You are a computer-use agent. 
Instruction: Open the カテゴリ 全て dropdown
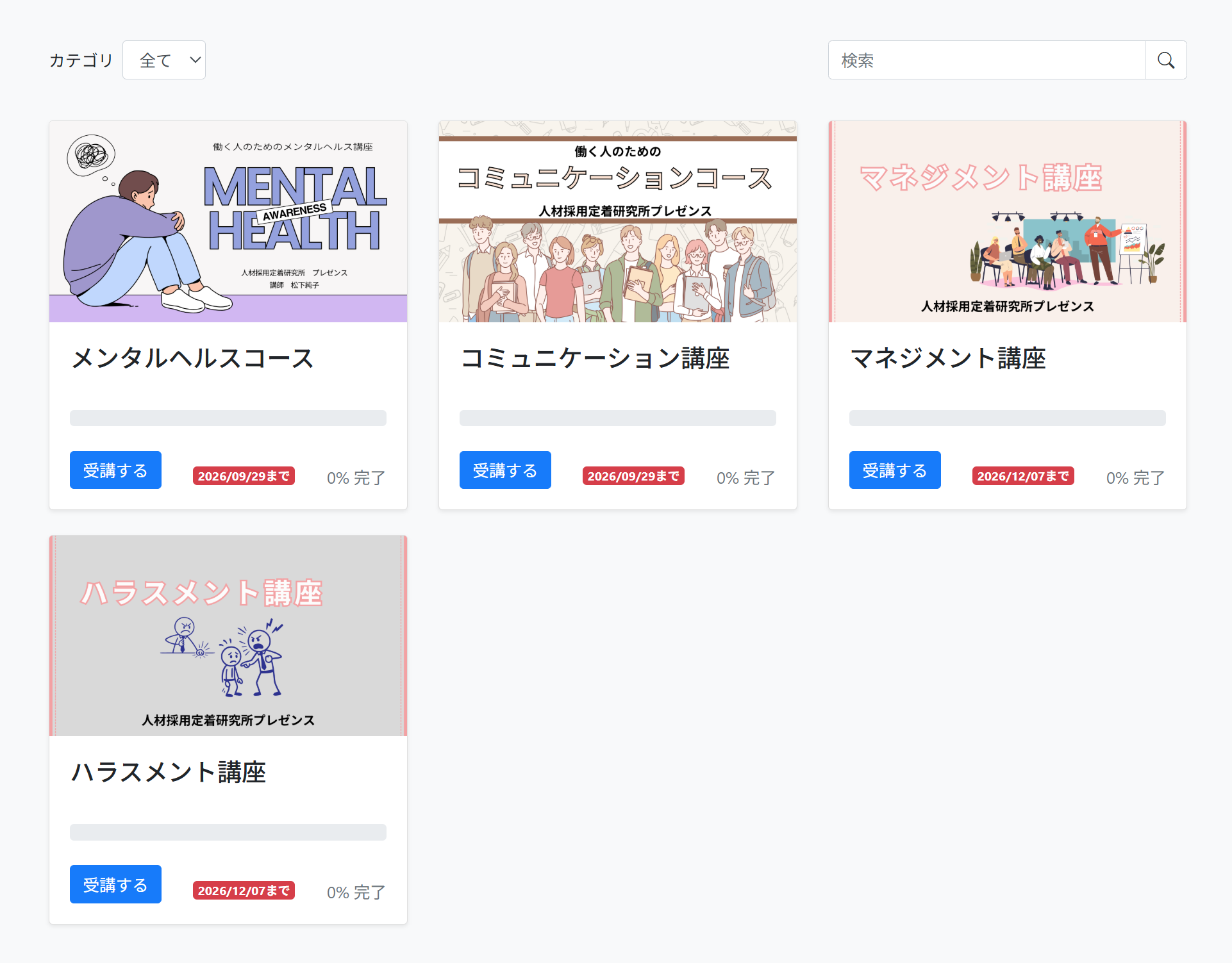click(x=164, y=60)
